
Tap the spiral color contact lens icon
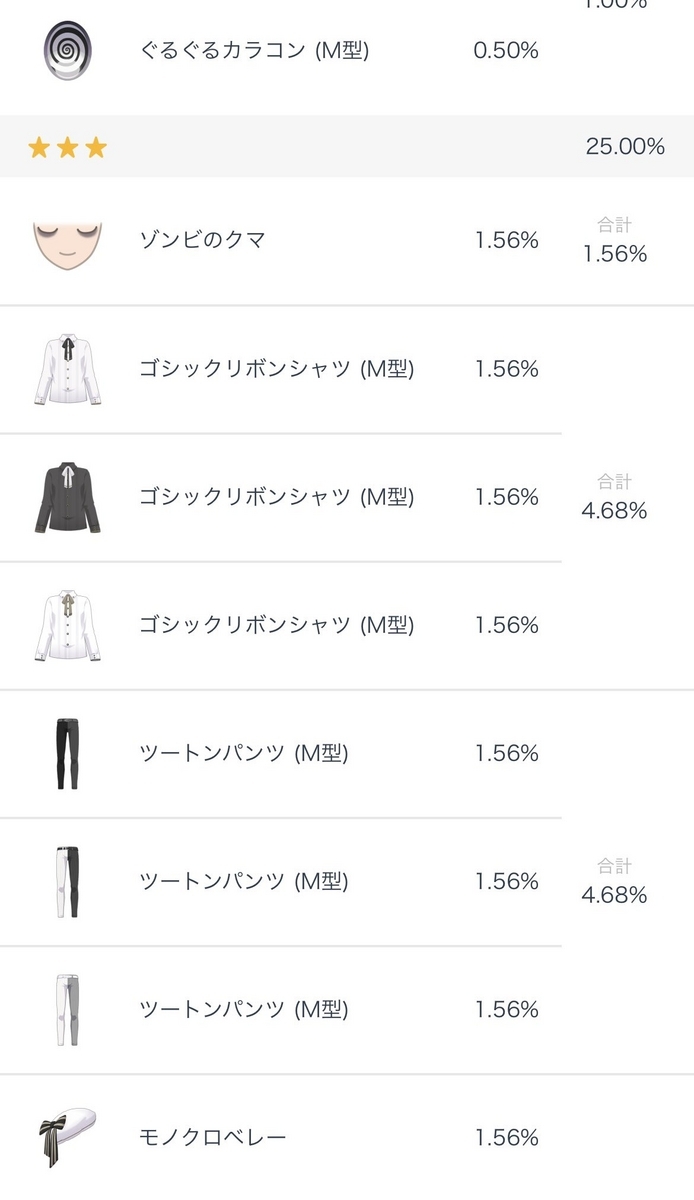click(68, 51)
